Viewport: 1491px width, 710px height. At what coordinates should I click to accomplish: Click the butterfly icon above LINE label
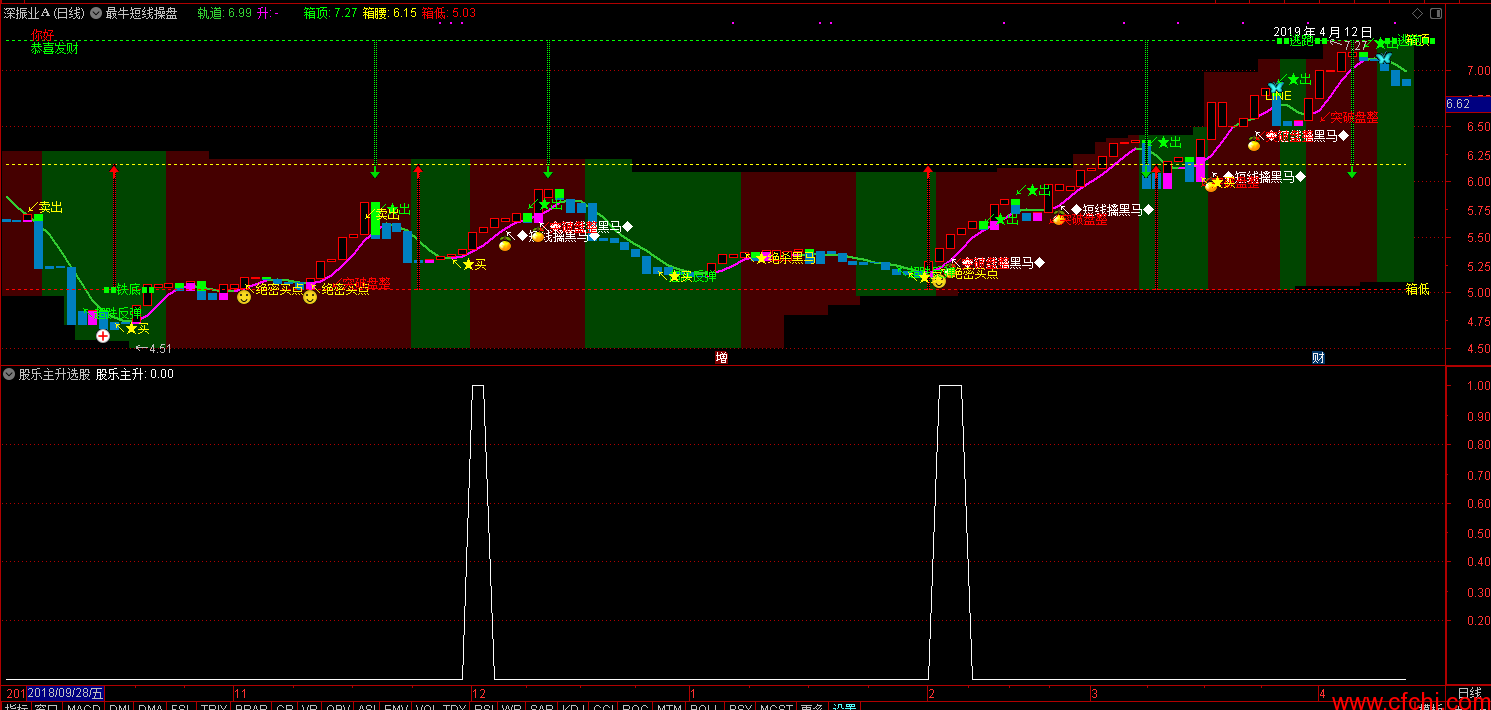pos(1275,88)
